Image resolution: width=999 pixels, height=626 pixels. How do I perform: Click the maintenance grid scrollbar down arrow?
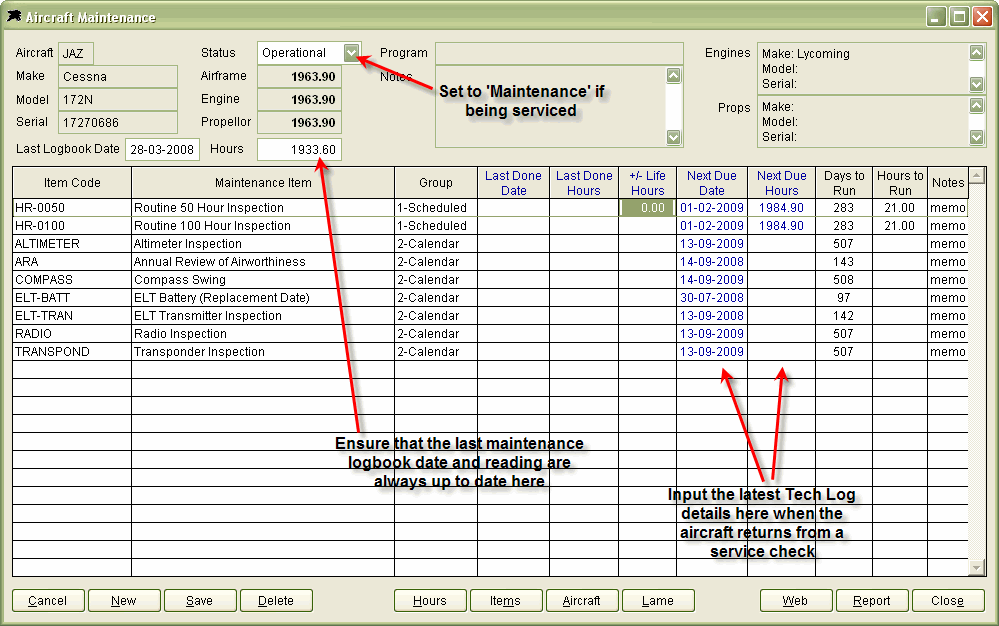pyautogui.click(x=977, y=567)
